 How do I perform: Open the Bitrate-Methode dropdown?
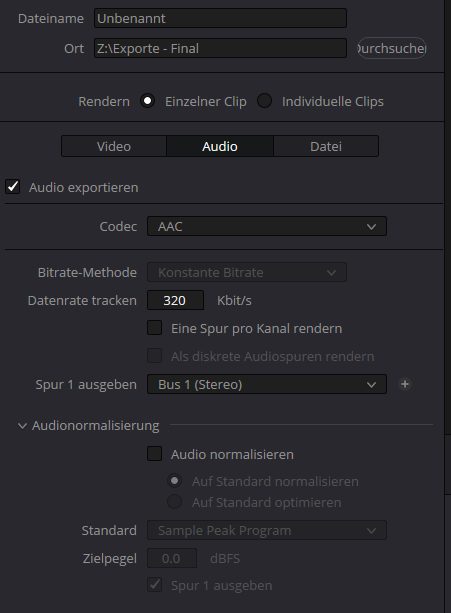tap(247, 272)
